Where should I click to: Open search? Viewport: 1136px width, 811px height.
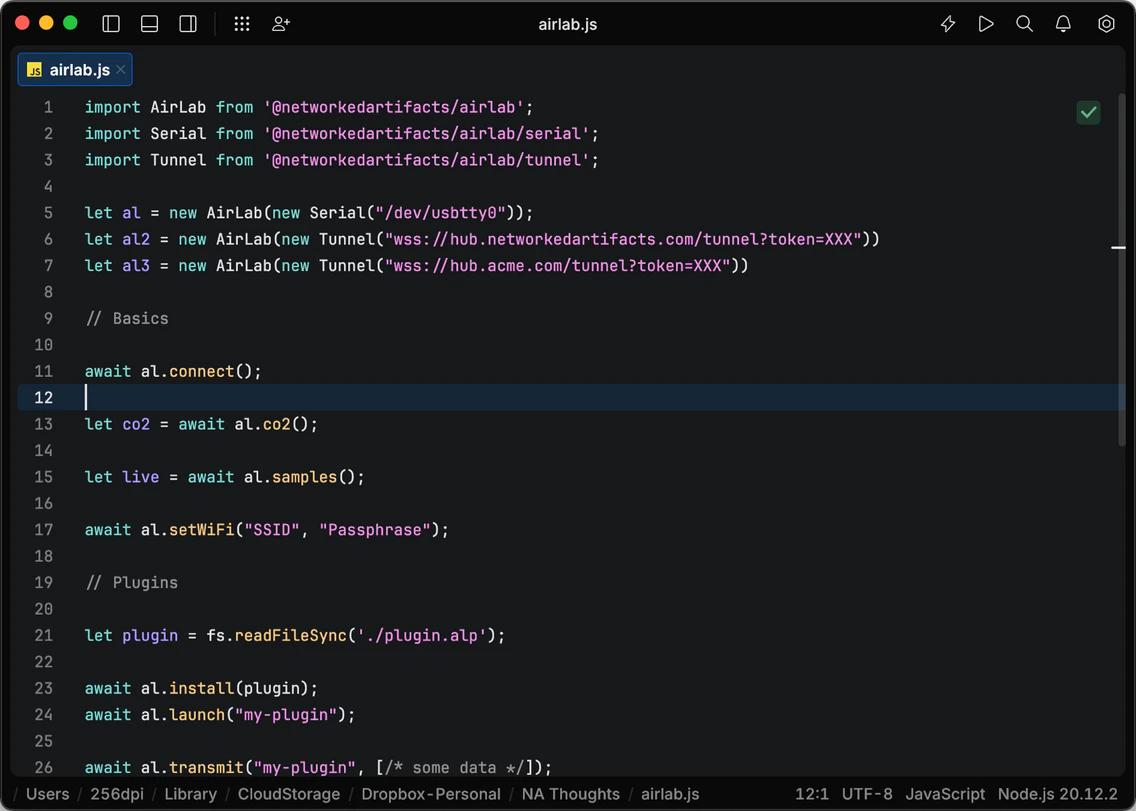click(1024, 23)
